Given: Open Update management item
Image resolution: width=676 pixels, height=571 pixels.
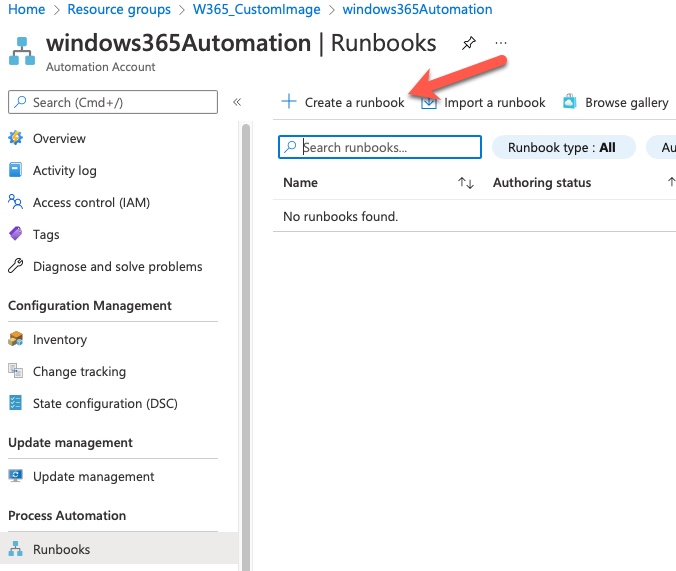Looking at the screenshot, I should [93, 476].
